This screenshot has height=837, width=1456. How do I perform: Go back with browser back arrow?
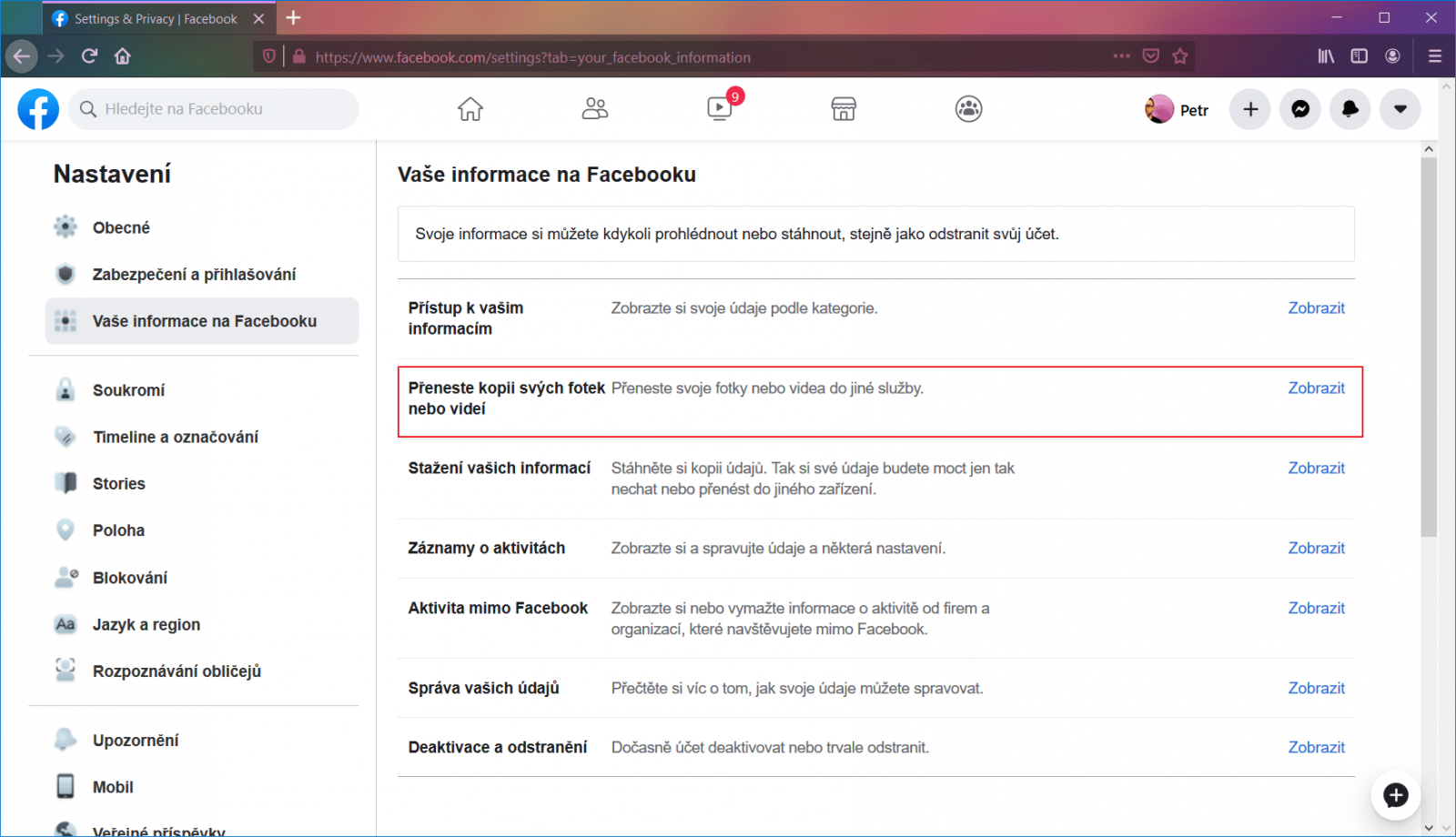pyautogui.click(x=22, y=56)
